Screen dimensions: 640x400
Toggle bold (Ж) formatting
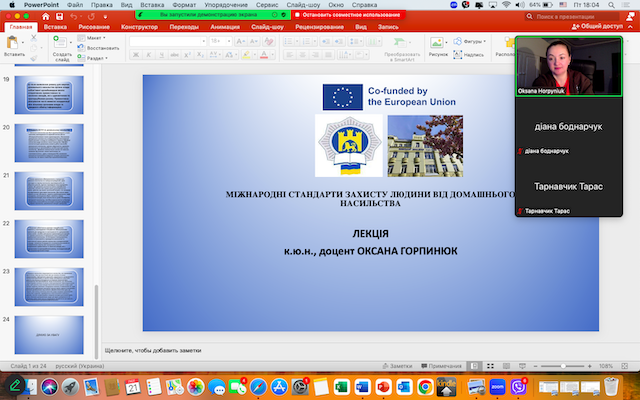tap(136, 55)
